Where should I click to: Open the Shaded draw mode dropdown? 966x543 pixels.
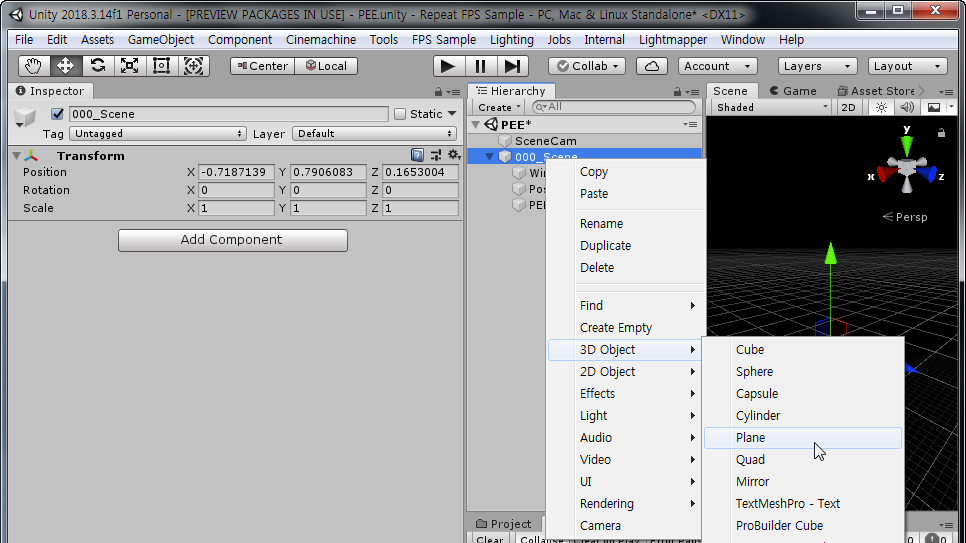point(771,107)
